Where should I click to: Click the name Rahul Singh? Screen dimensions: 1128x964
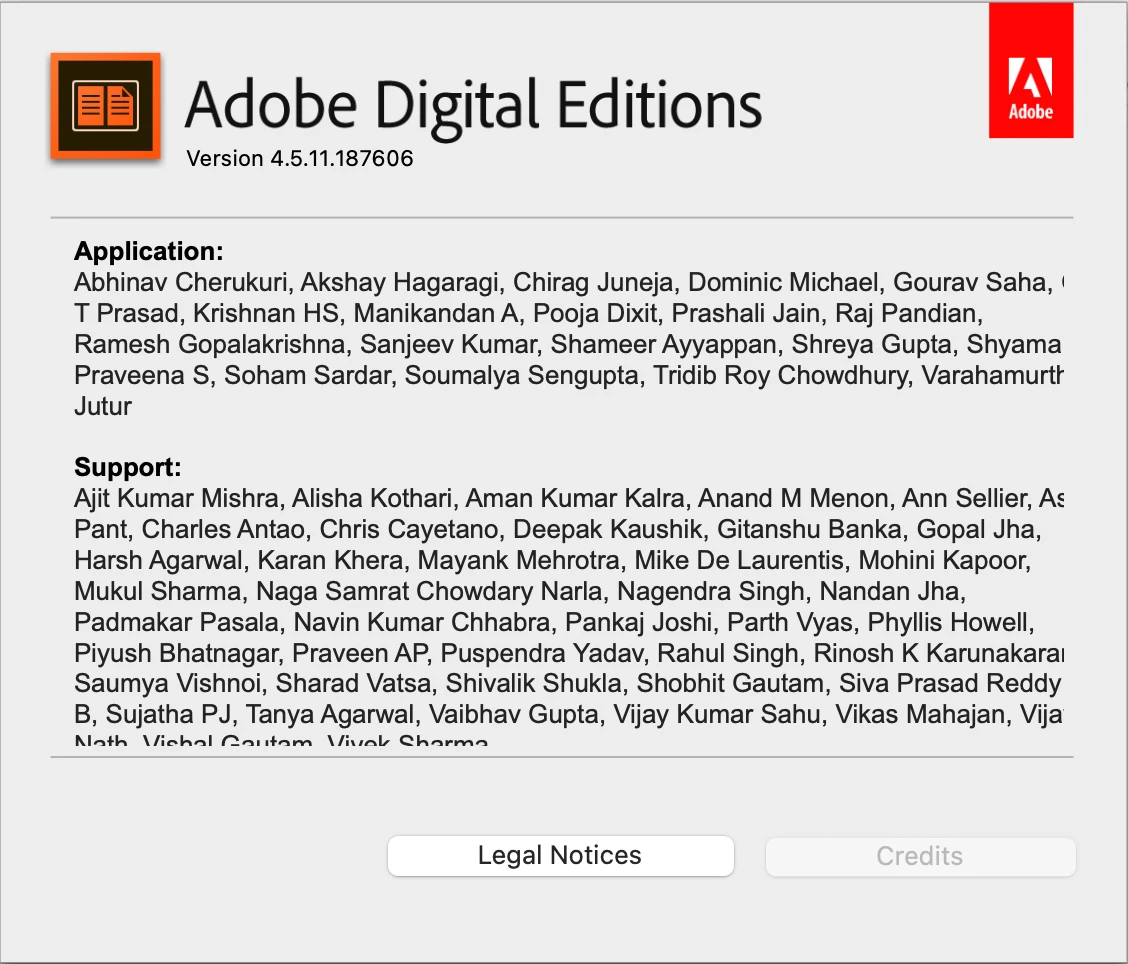727,652
